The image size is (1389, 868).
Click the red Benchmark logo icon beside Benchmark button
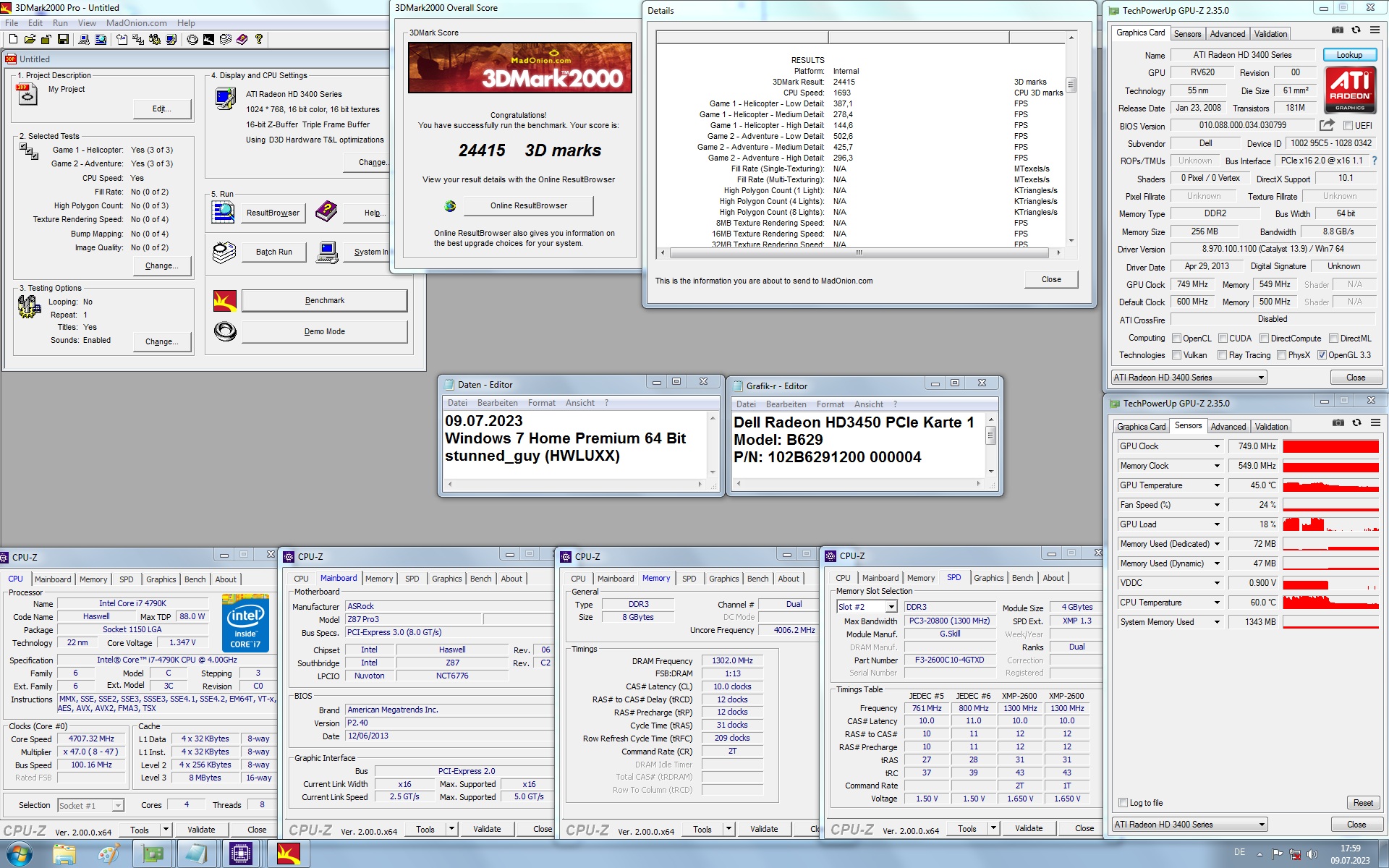(x=225, y=301)
